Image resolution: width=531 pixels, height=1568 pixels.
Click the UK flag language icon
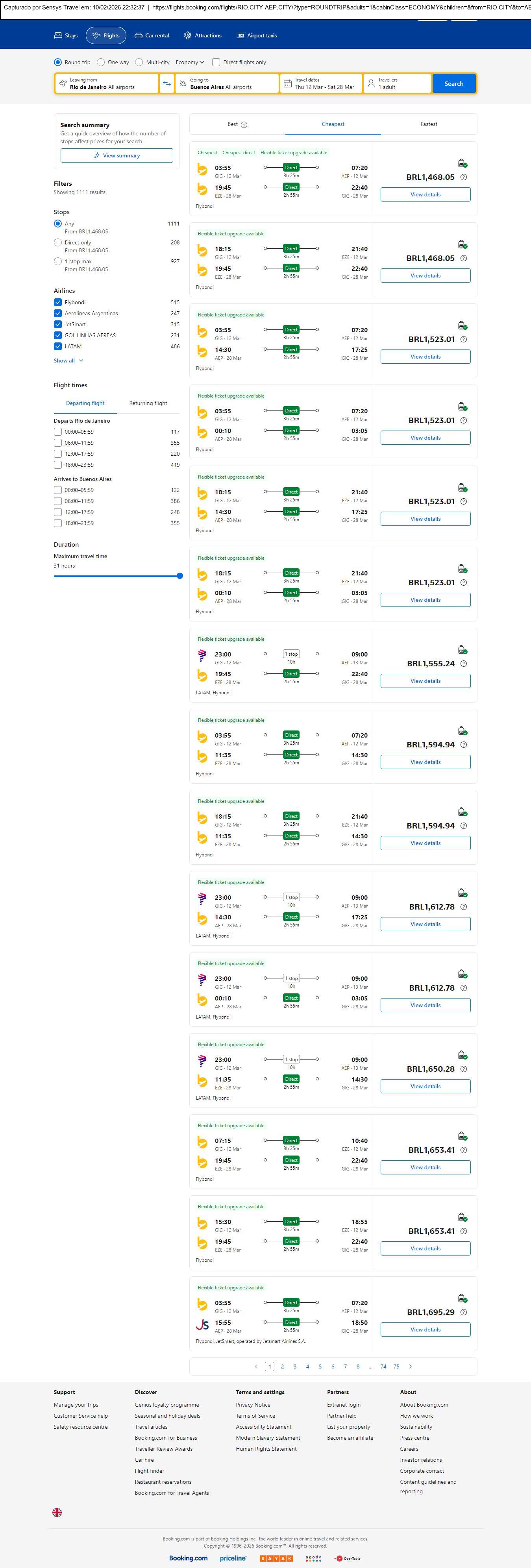click(57, 1512)
